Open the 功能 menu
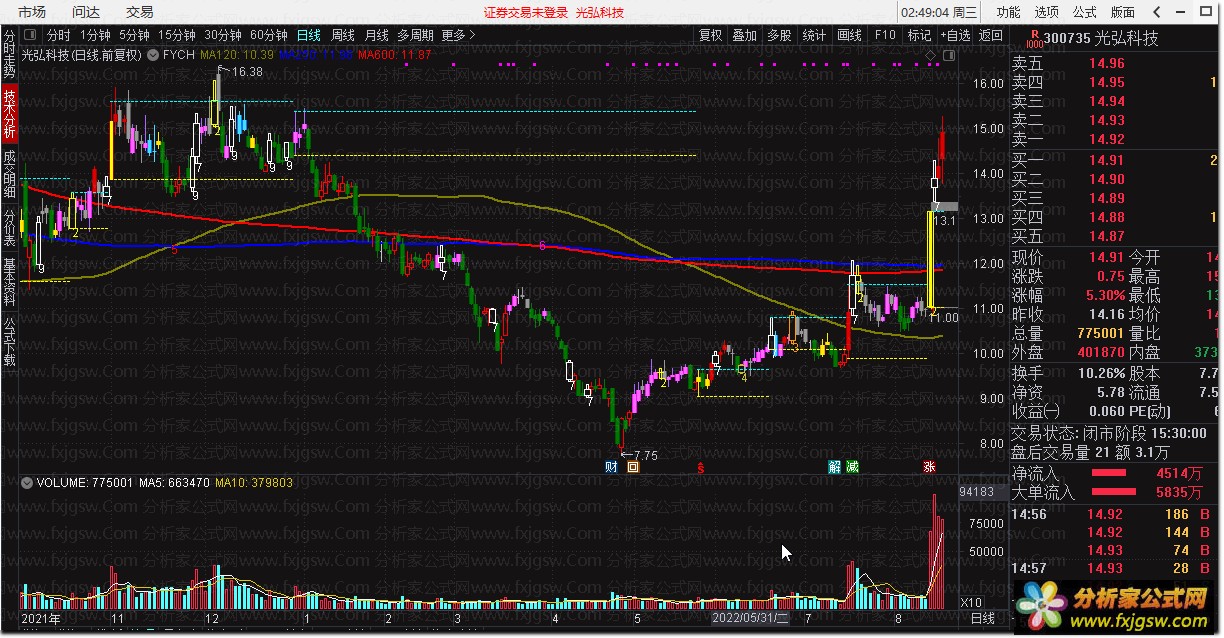The image size is (1224, 638). [x=1008, y=12]
